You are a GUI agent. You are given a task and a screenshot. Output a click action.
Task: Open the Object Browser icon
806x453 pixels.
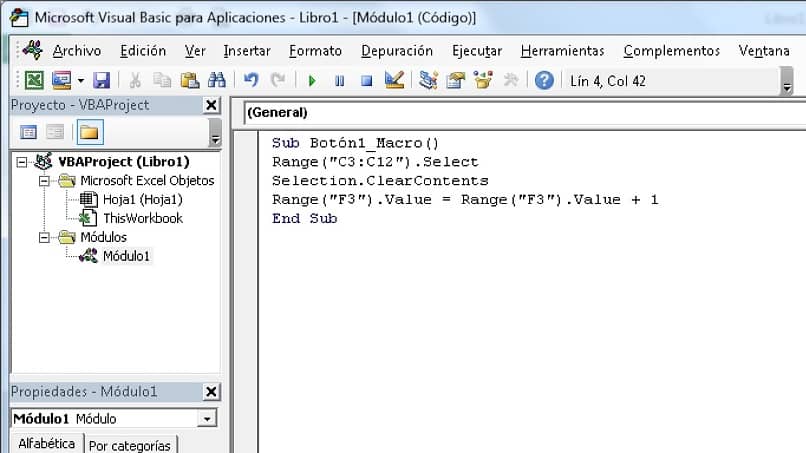[483, 80]
